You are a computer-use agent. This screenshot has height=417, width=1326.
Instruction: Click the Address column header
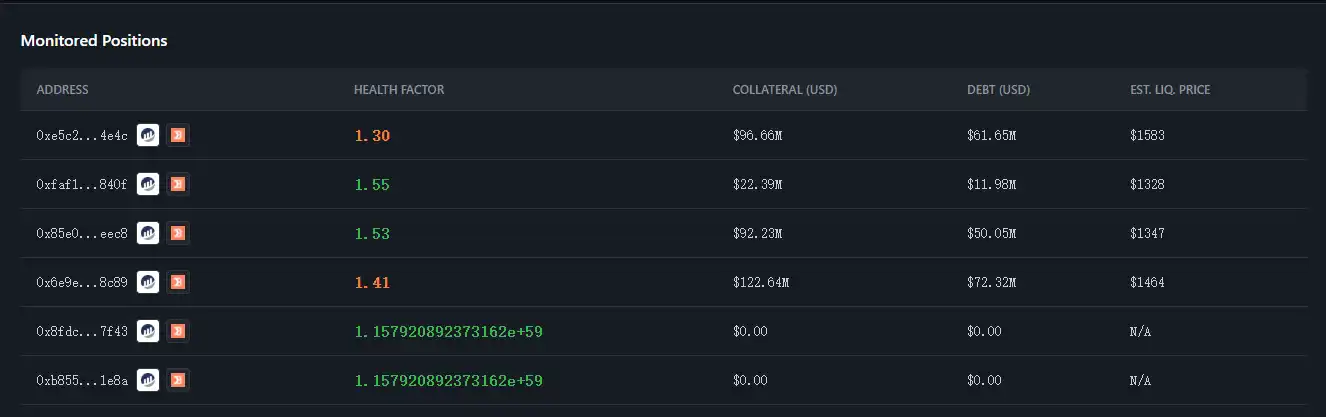[x=62, y=90]
